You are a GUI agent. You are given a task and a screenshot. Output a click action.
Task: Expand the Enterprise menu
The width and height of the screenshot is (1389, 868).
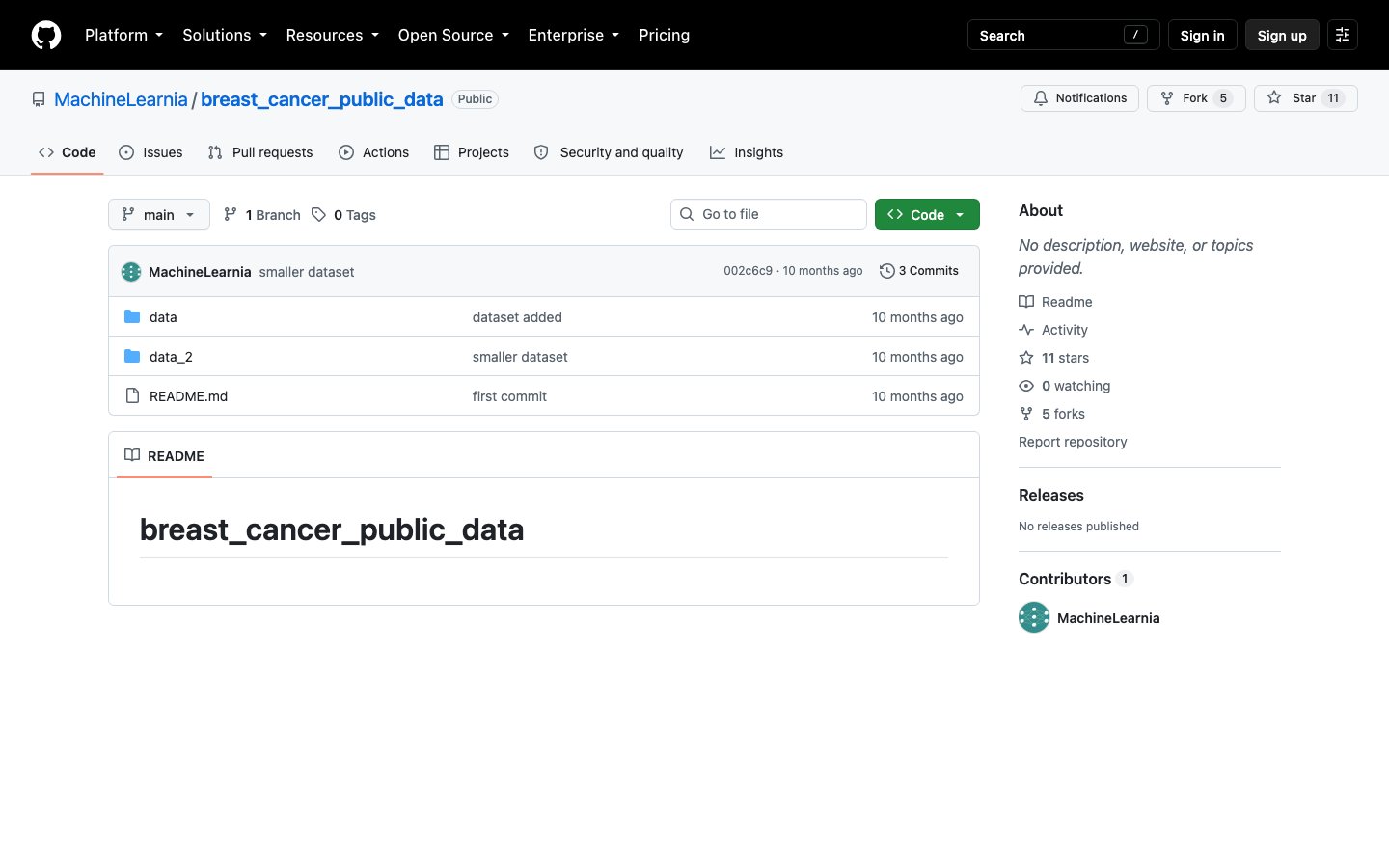coord(574,35)
